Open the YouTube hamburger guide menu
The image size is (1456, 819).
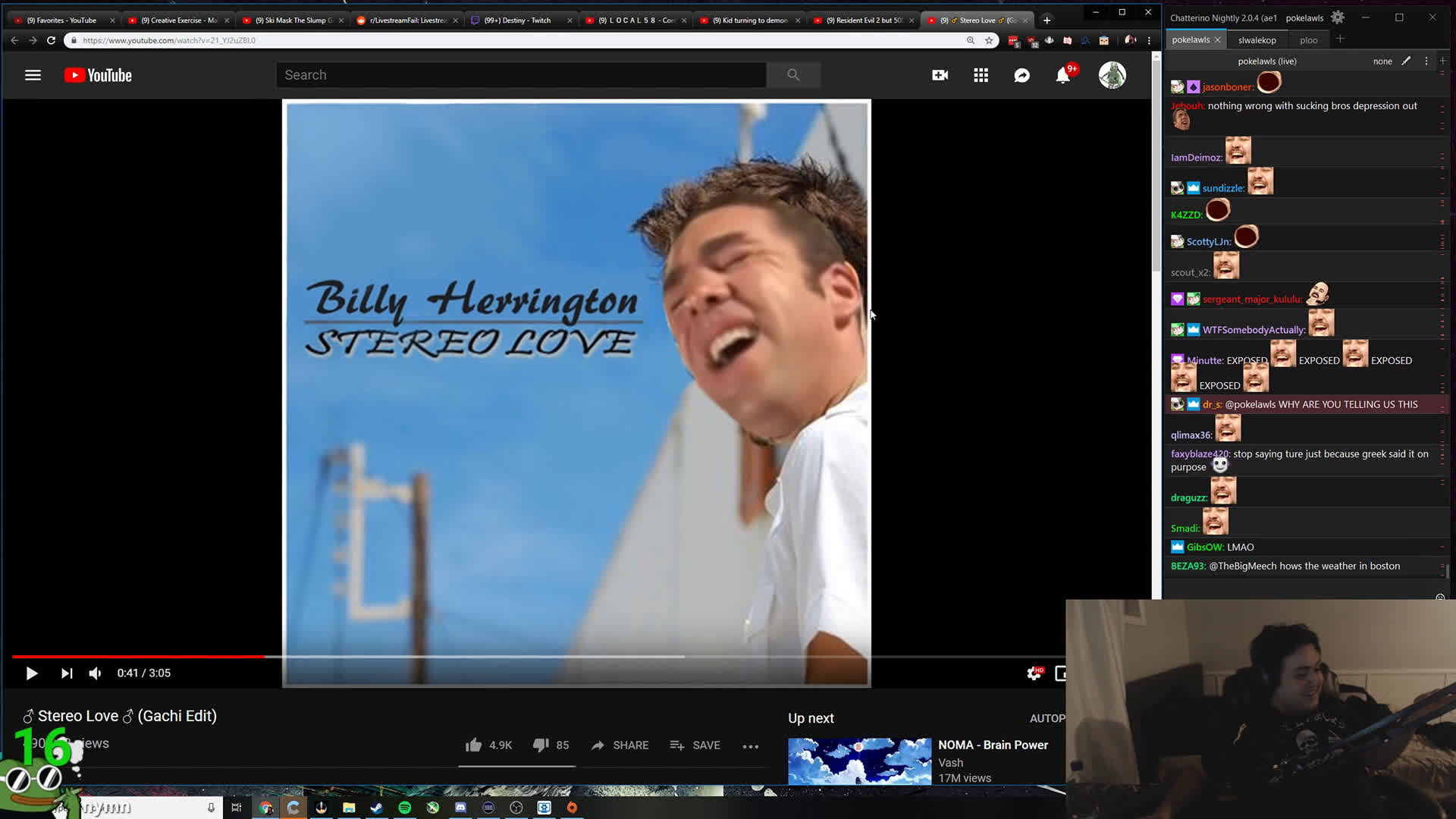point(33,75)
